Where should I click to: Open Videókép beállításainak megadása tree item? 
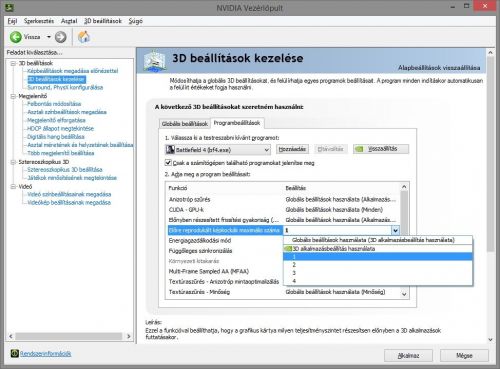point(69,203)
